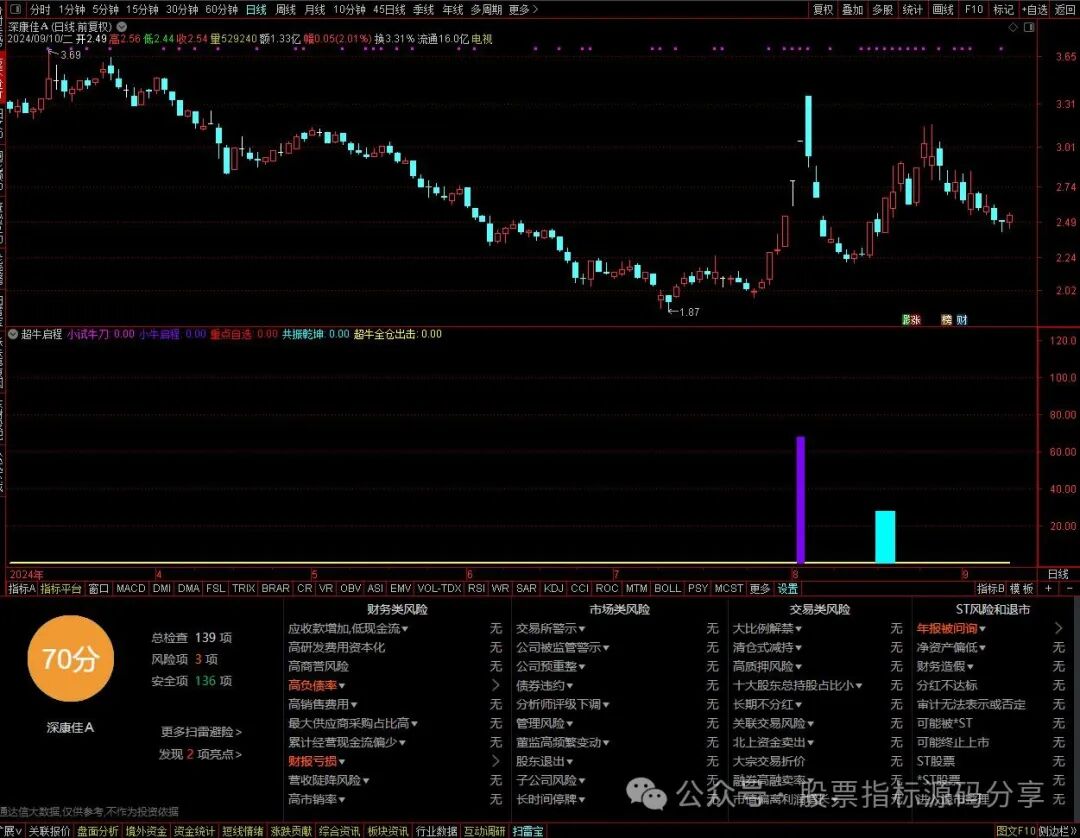Select the 多周期 multi-period tab
The height and width of the screenshot is (838, 1080).
tap(486, 10)
